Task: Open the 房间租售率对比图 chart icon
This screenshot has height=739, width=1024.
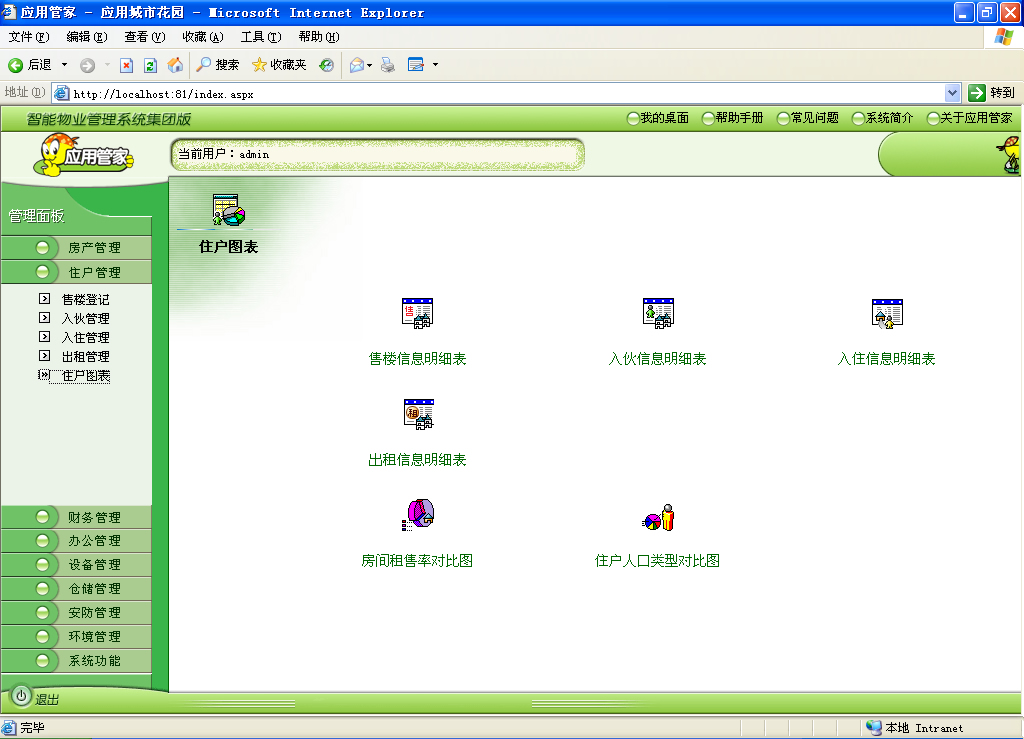Action: [417, 515]
